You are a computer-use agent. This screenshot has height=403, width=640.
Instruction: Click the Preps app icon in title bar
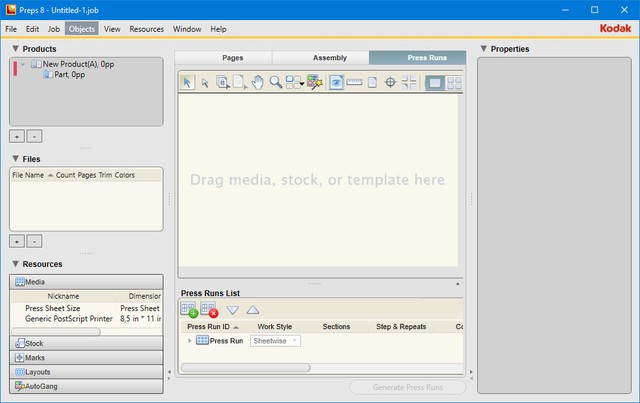coord(11,10)
